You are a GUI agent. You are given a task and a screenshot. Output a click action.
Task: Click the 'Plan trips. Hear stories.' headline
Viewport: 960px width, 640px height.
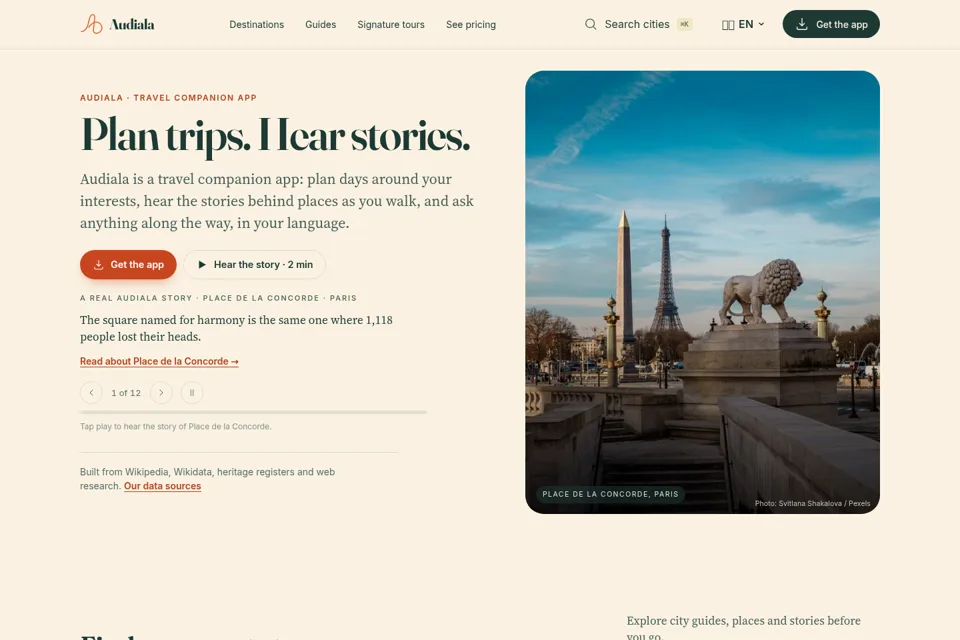click(275, 136)
